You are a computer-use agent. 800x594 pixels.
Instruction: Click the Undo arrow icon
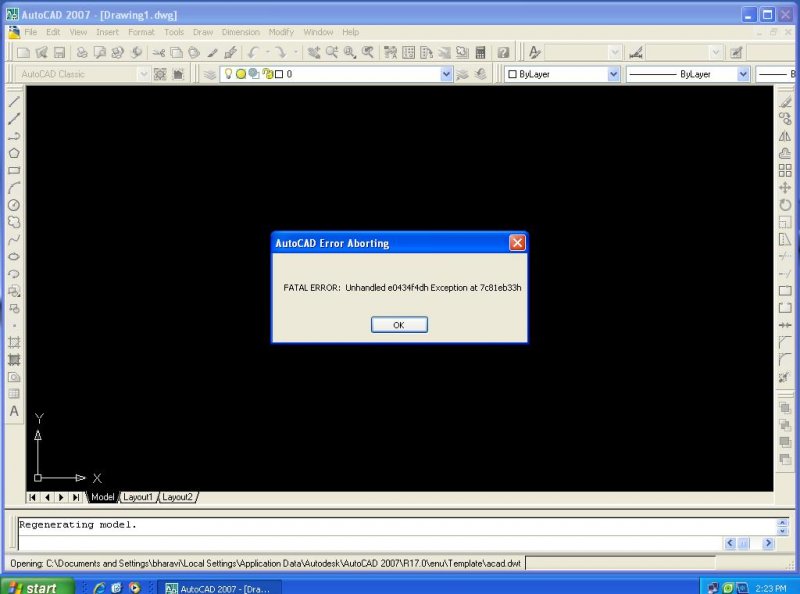click(253, 52)
